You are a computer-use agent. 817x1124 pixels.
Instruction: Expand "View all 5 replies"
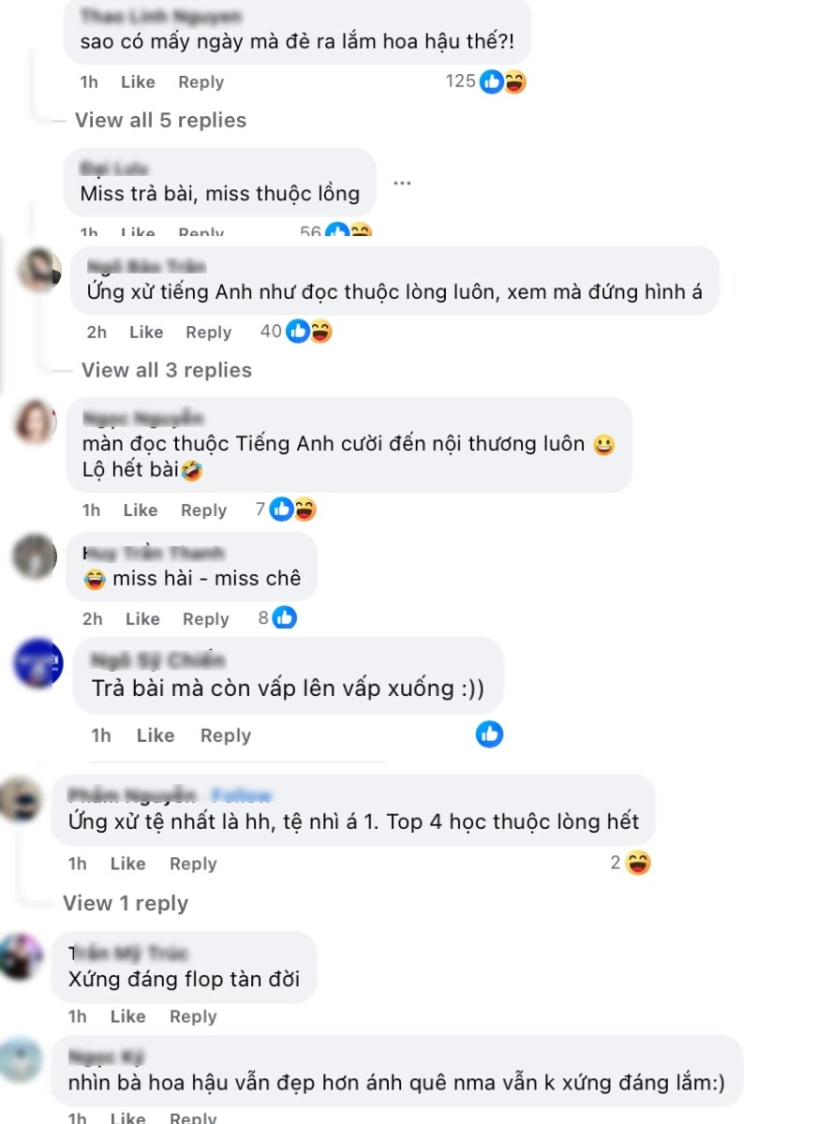pos(161,120)
